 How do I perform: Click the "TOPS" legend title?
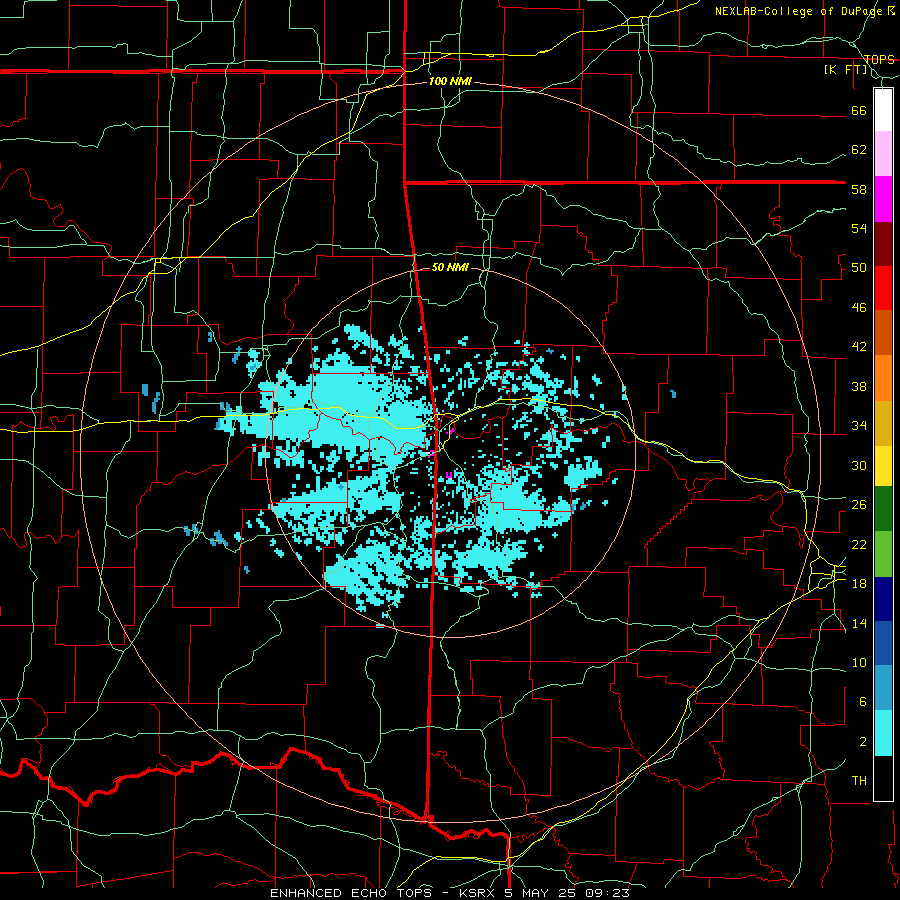879,59
